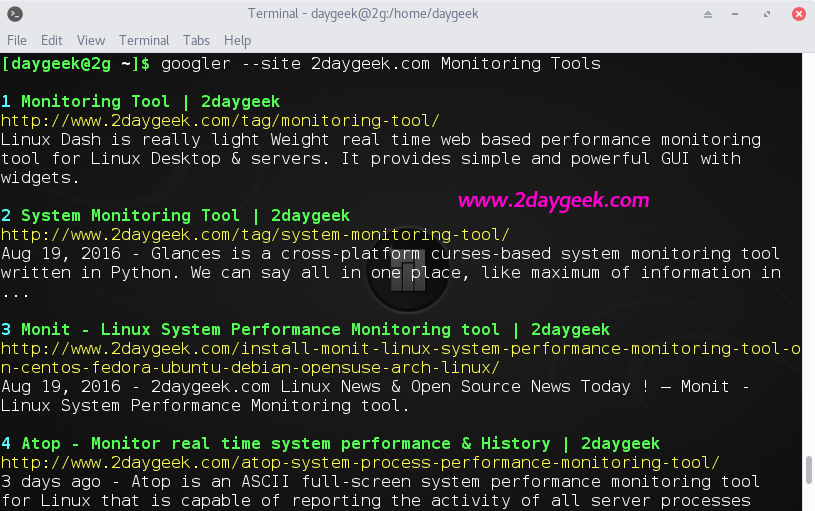Open the View menu
This screenshot has height=511, width=815.
[90, 41]
